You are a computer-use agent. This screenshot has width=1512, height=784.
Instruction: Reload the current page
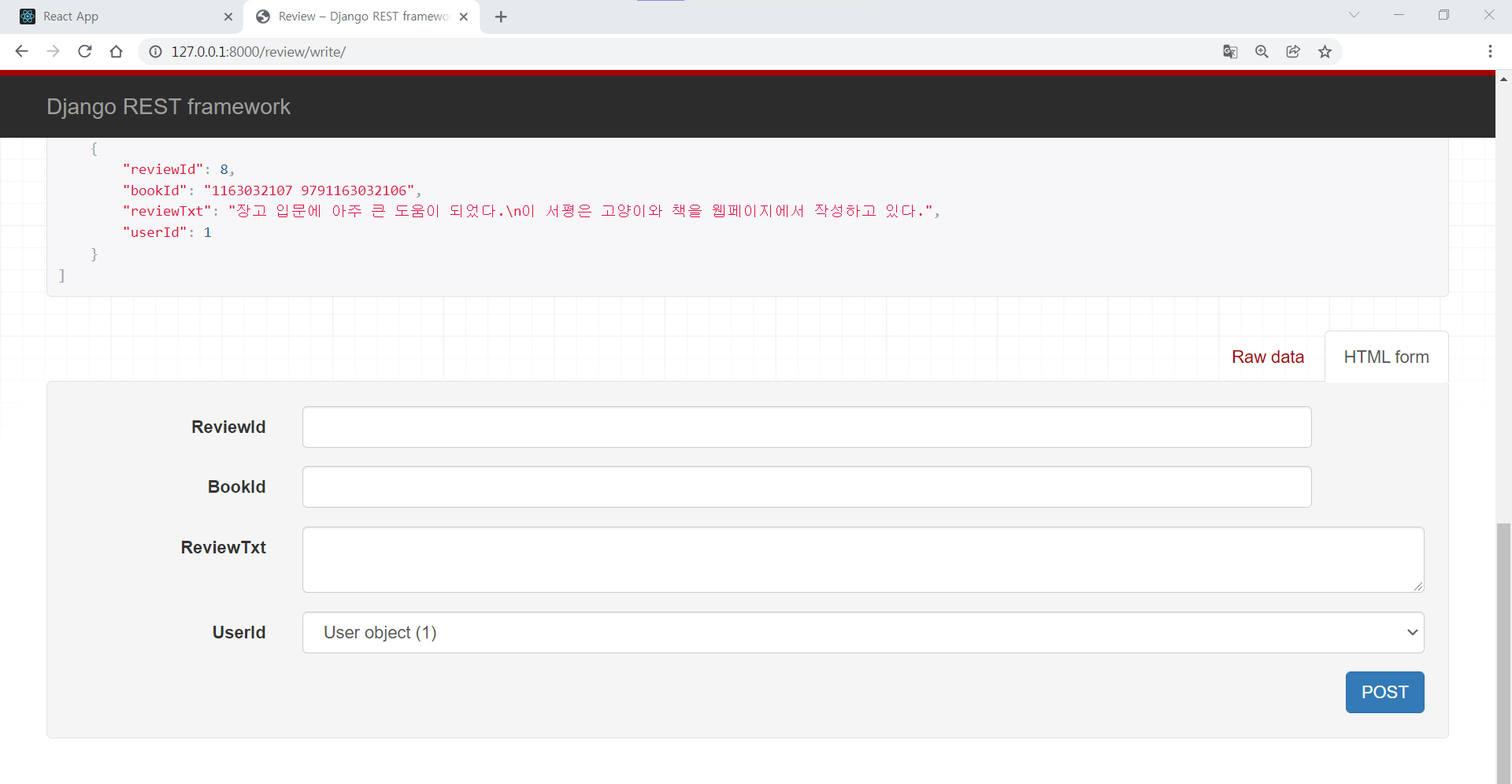84,51
